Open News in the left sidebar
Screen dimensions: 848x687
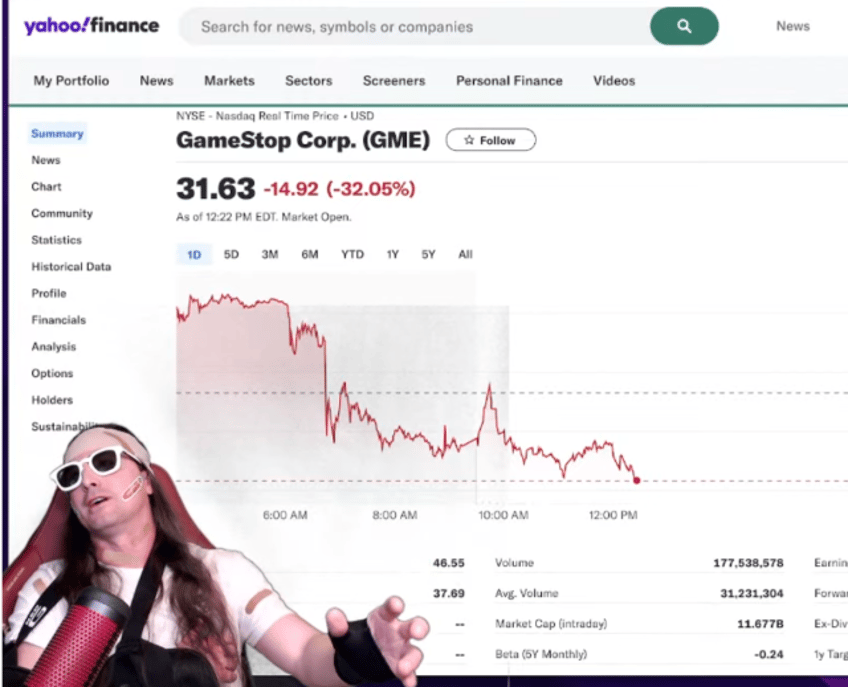click(x=46, y=160)
